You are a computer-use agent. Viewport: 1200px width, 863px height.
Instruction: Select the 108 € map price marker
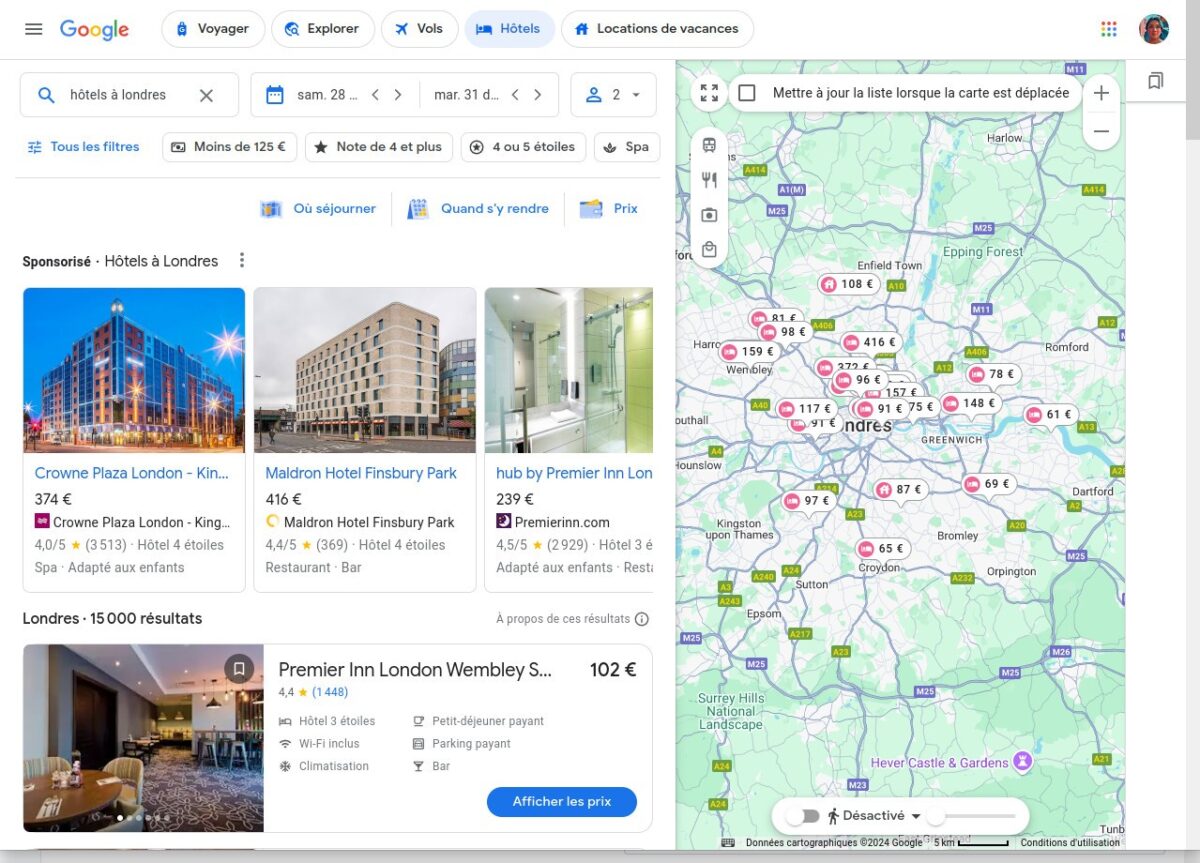848,284
